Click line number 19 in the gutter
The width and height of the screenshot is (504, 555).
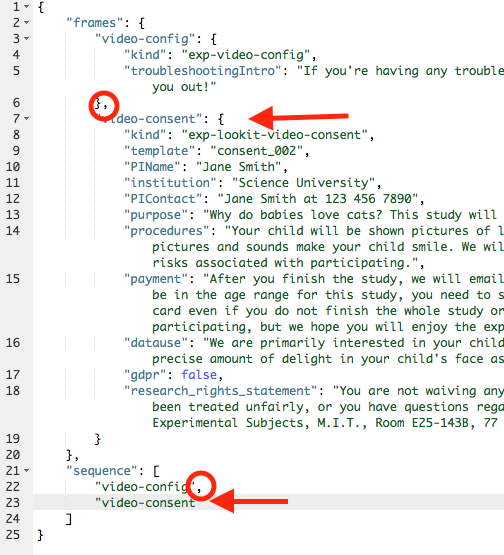(x=13, y=439)
